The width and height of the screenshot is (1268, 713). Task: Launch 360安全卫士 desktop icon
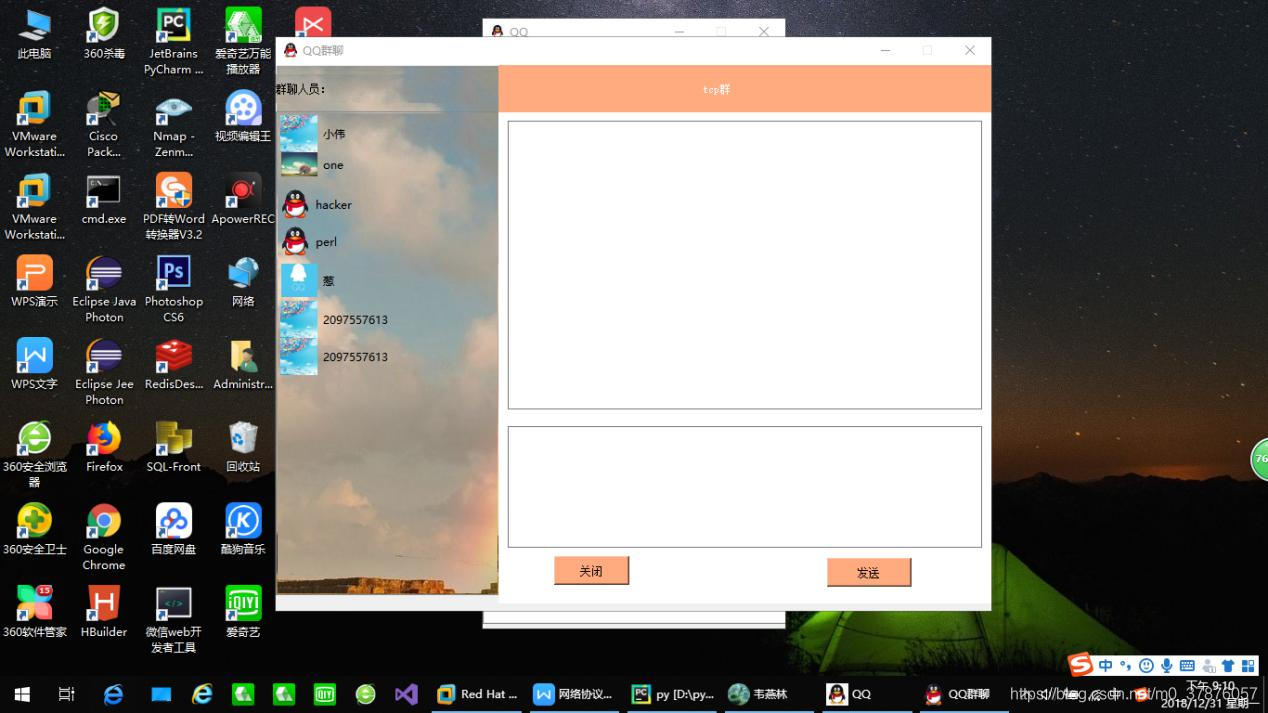(x=34, y=530)
